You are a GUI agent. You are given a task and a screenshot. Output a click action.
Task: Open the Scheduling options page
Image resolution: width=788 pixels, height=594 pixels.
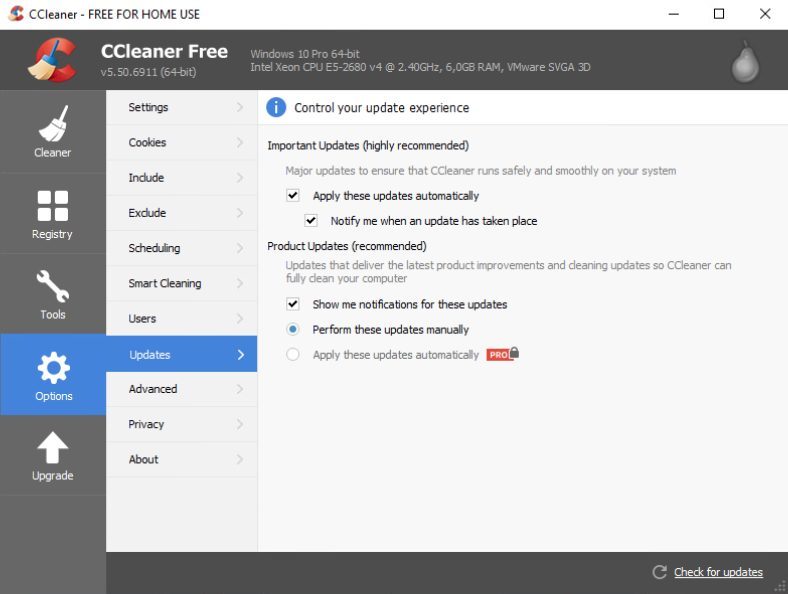click(x=154, y=248)
